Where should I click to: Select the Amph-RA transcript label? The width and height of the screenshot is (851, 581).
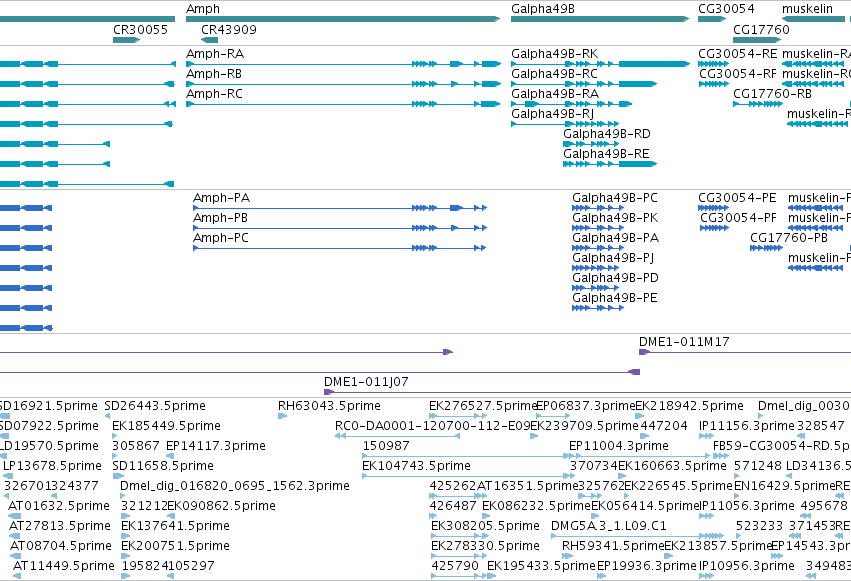point(215,54)
